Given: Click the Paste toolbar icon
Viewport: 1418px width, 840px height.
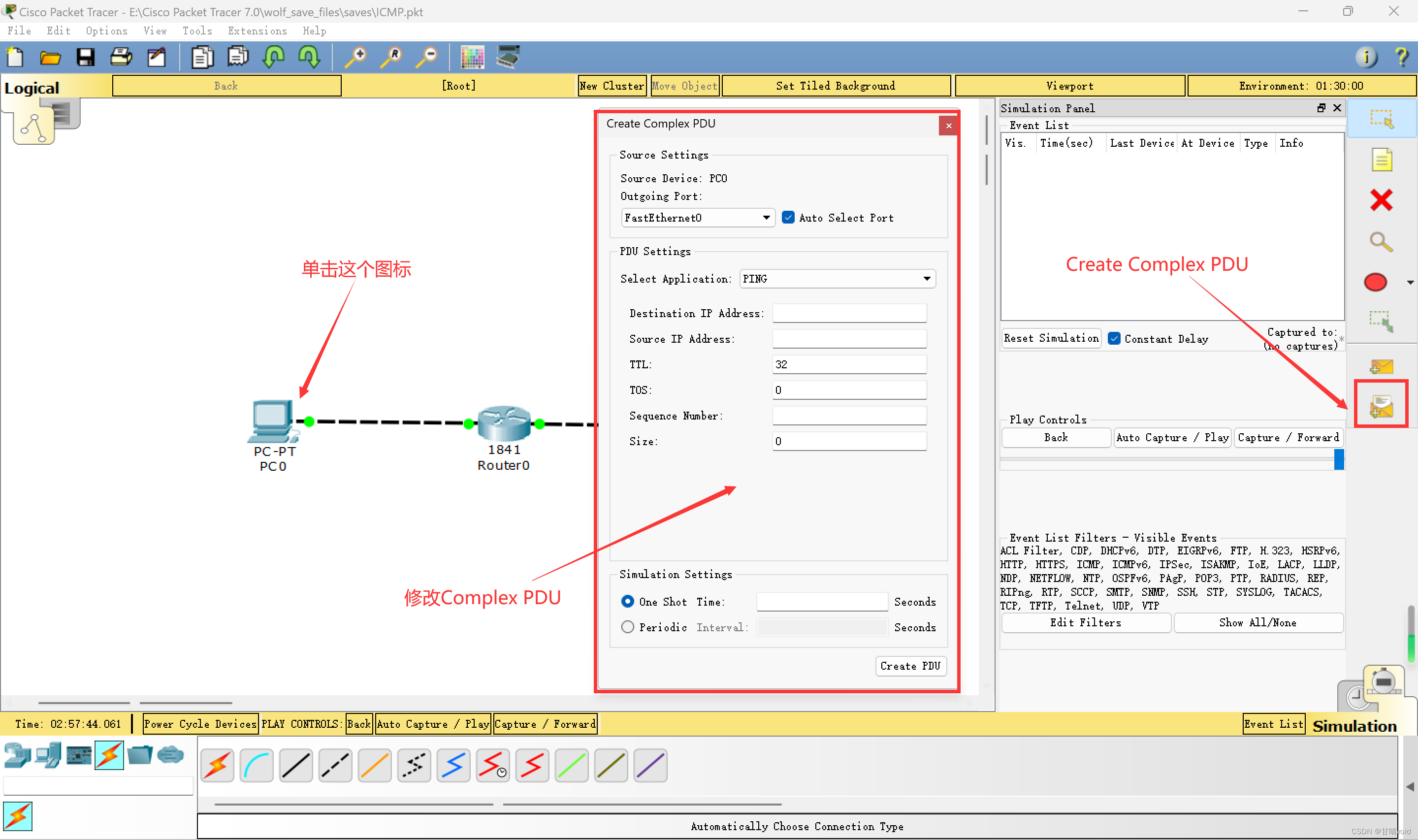Looking at the screenshot, I should (x=238, y=57).
